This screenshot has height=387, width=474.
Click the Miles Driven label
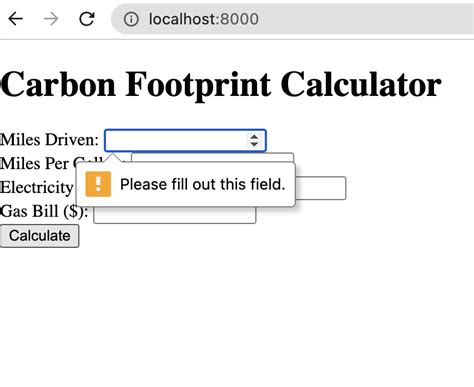pyautogui.click(x=49, y=140)
